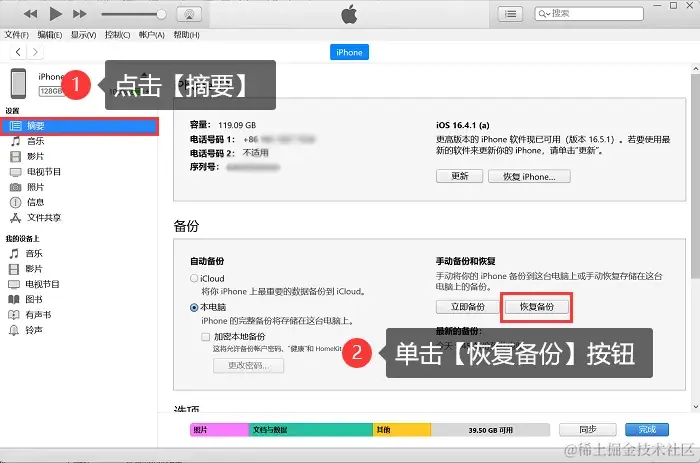Click the 容量 119.09 GB text
700x463 pixels.
(223, 125)
